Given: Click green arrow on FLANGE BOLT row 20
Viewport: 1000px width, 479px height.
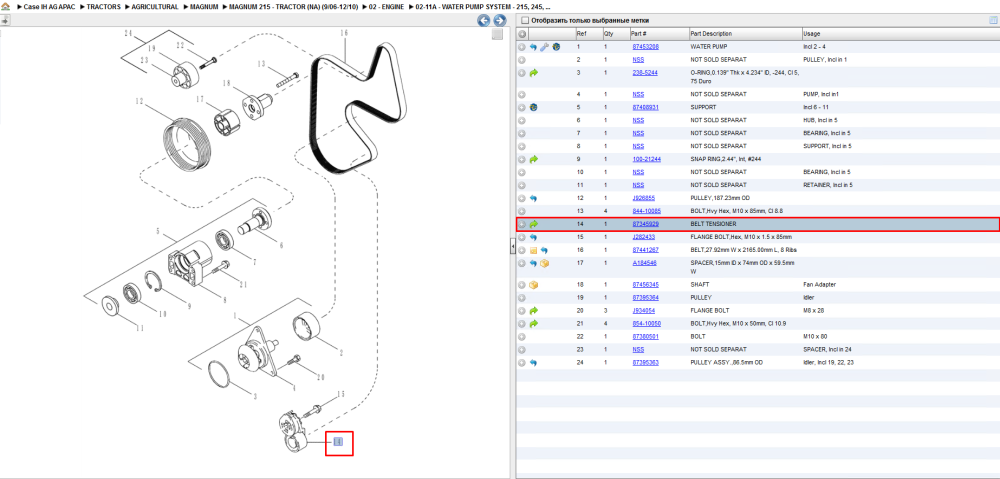Looking at the screenshot, I should point(534,311).
